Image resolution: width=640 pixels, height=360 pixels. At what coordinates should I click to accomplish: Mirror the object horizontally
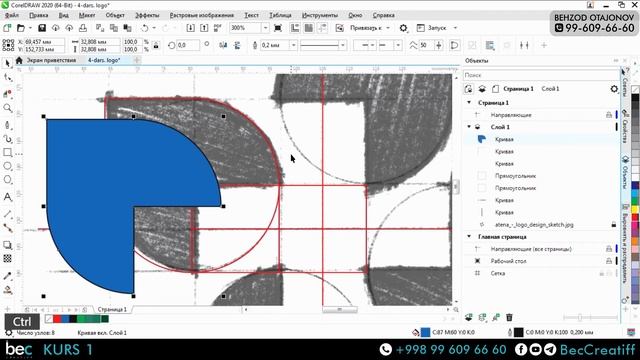point(223,45)
